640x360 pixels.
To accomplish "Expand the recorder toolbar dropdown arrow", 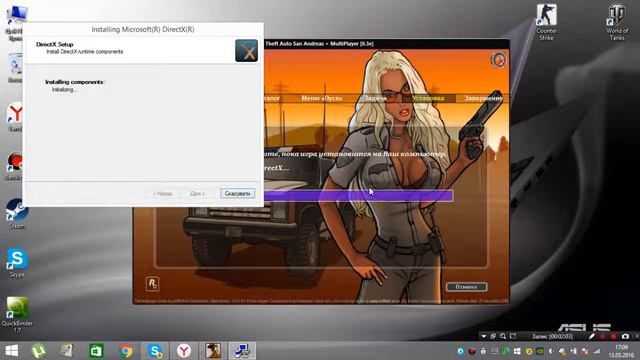I will click(x=484, y=336).
